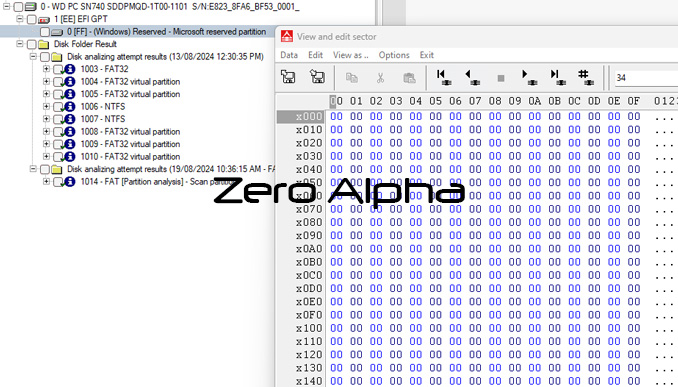
Task: Tick checkbox for 1006 - NTFS
Action: (58, 106)
